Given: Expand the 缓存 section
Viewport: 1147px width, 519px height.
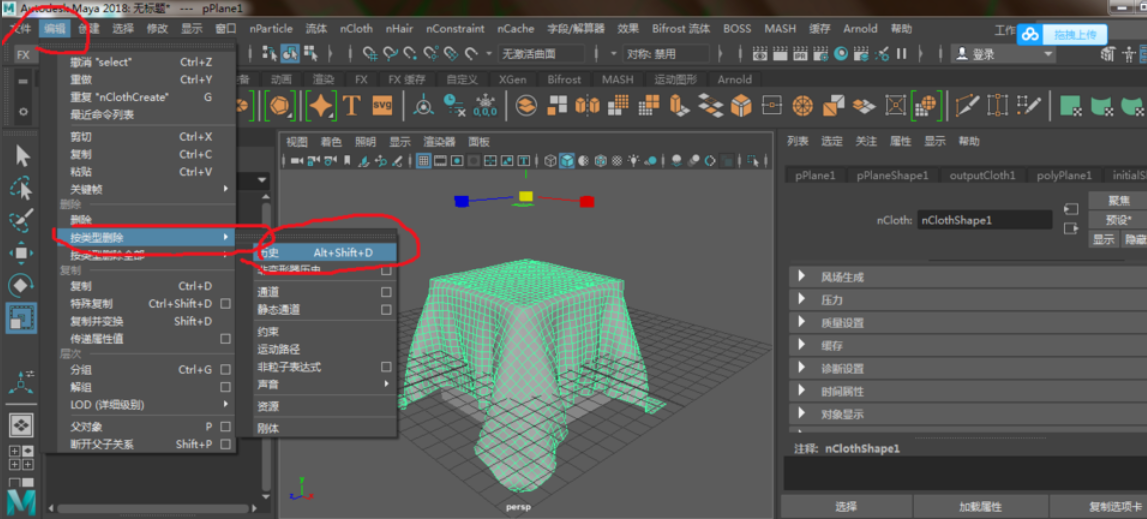Looking at the screenshot, I should (802, 346).
